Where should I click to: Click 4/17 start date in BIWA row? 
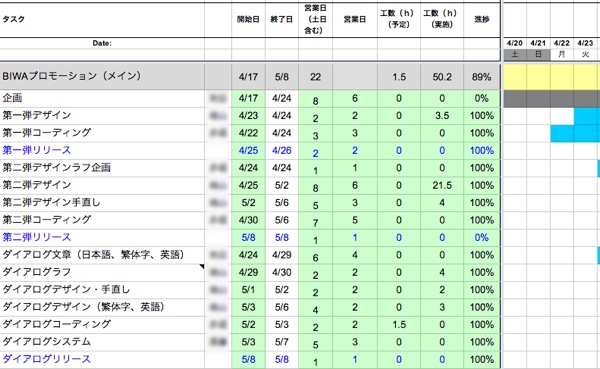(248, 77)
